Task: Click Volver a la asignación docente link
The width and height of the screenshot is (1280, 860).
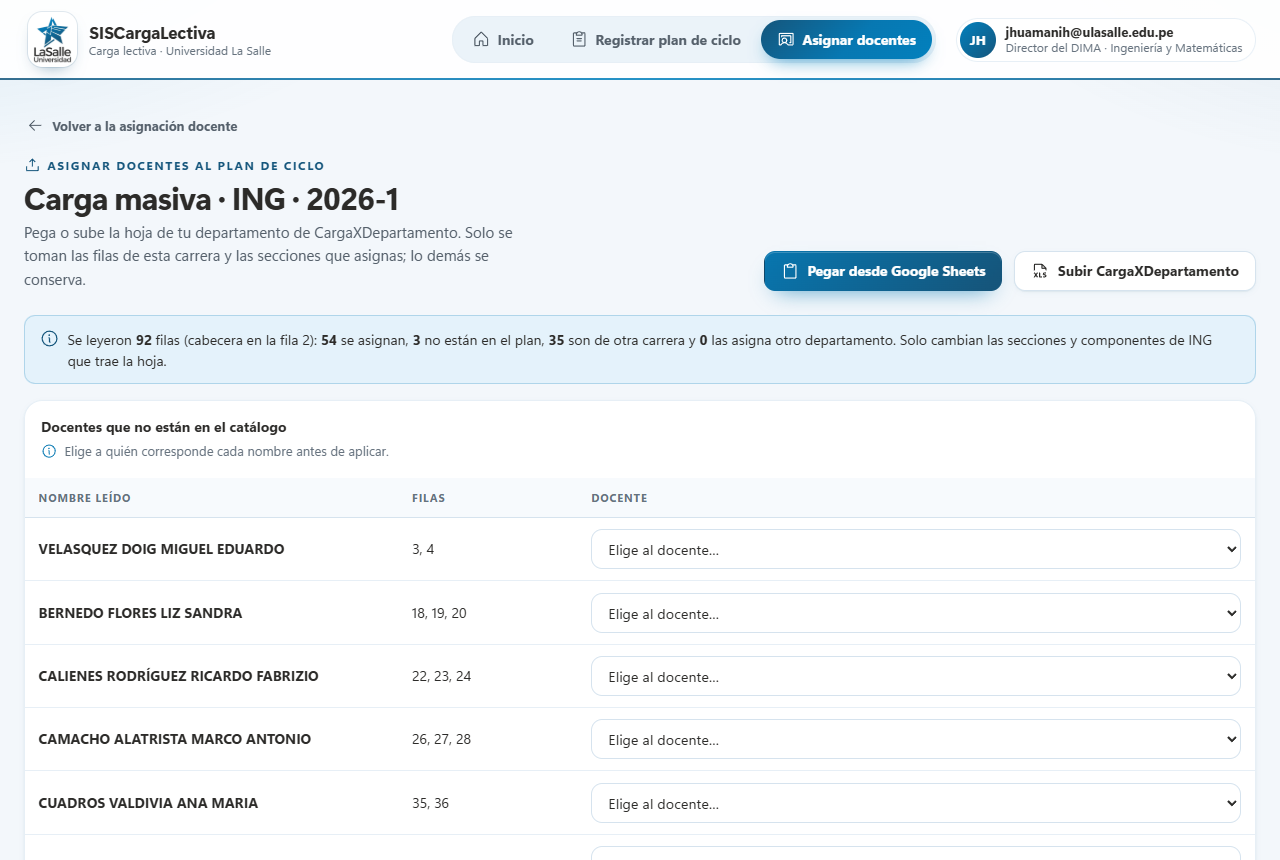Action: pyautogui.click(x=133, y=126)
